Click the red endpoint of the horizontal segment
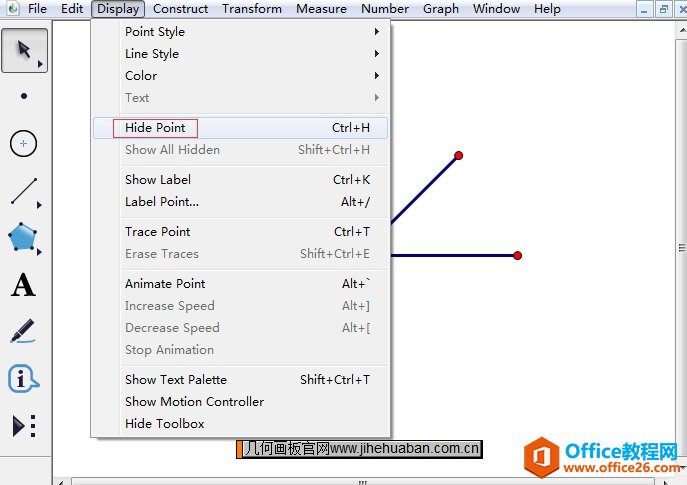 [517, 255]
